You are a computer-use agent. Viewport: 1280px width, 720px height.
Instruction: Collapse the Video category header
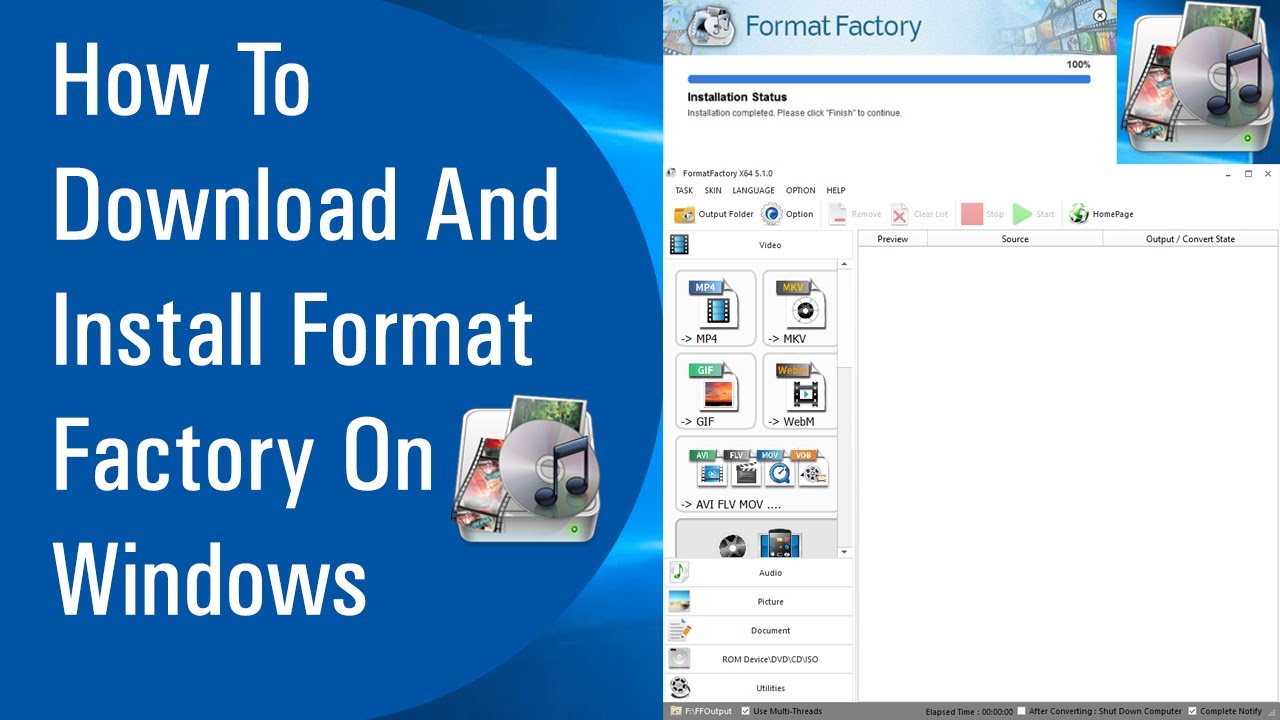click(x=759, y=245)
